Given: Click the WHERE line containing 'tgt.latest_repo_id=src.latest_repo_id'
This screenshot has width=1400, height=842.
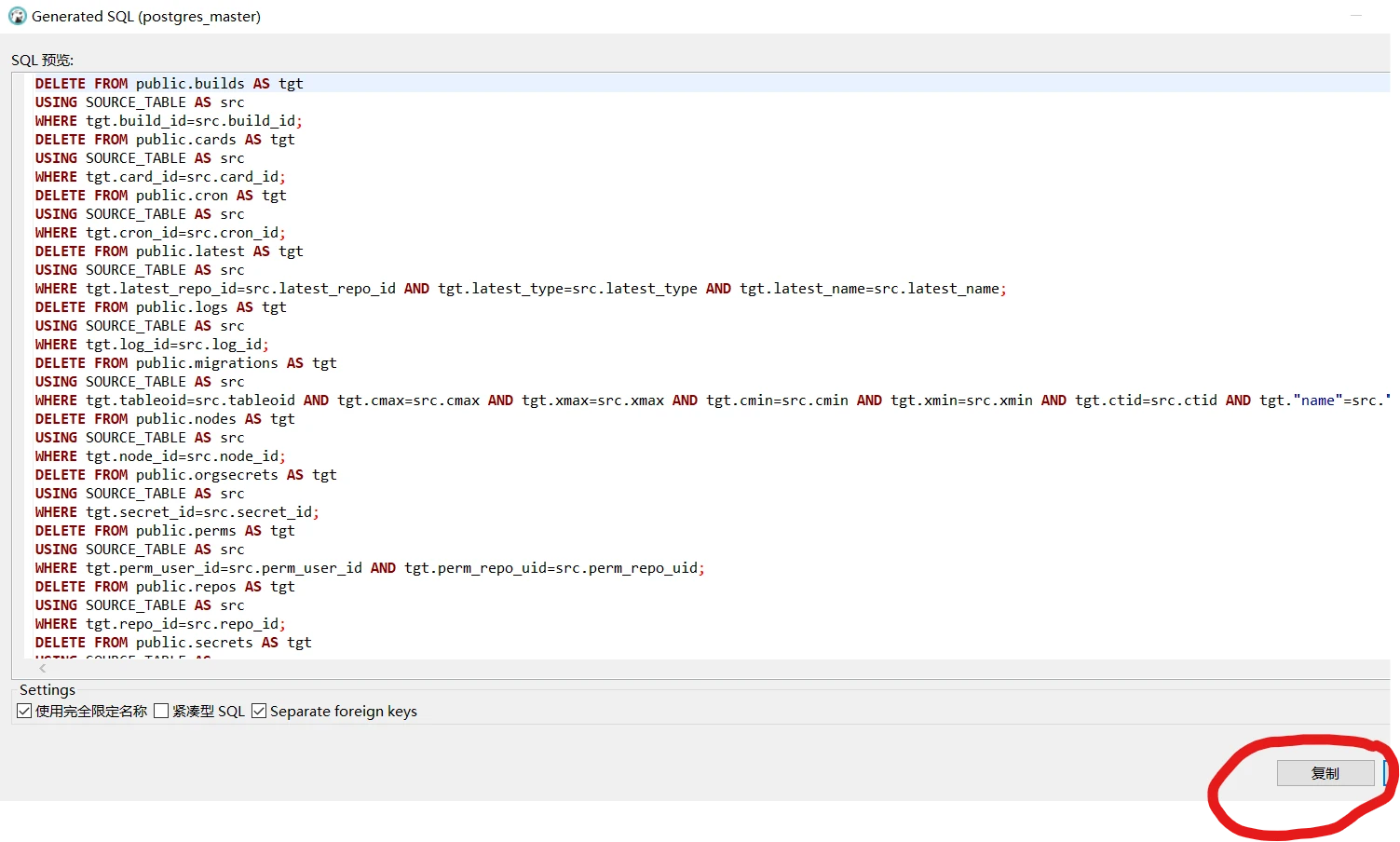Looking at the screenshot, I should (x=521, y=289).
